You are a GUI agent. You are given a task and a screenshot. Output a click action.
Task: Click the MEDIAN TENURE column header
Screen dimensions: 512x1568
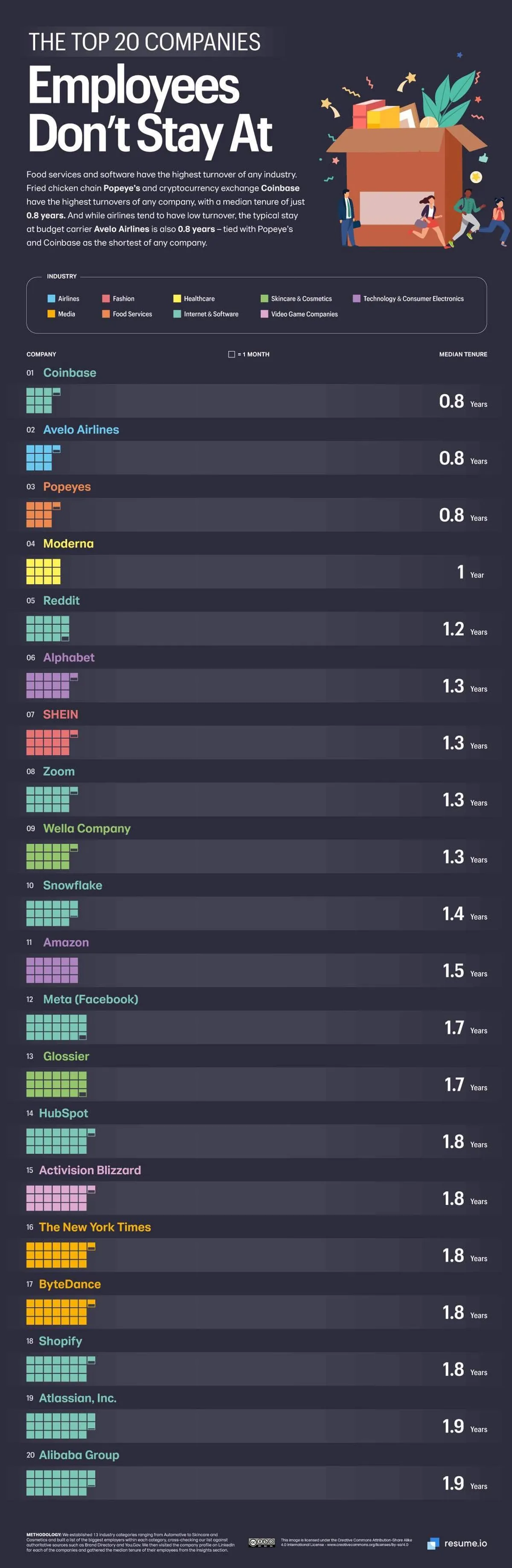pos(463,354)
